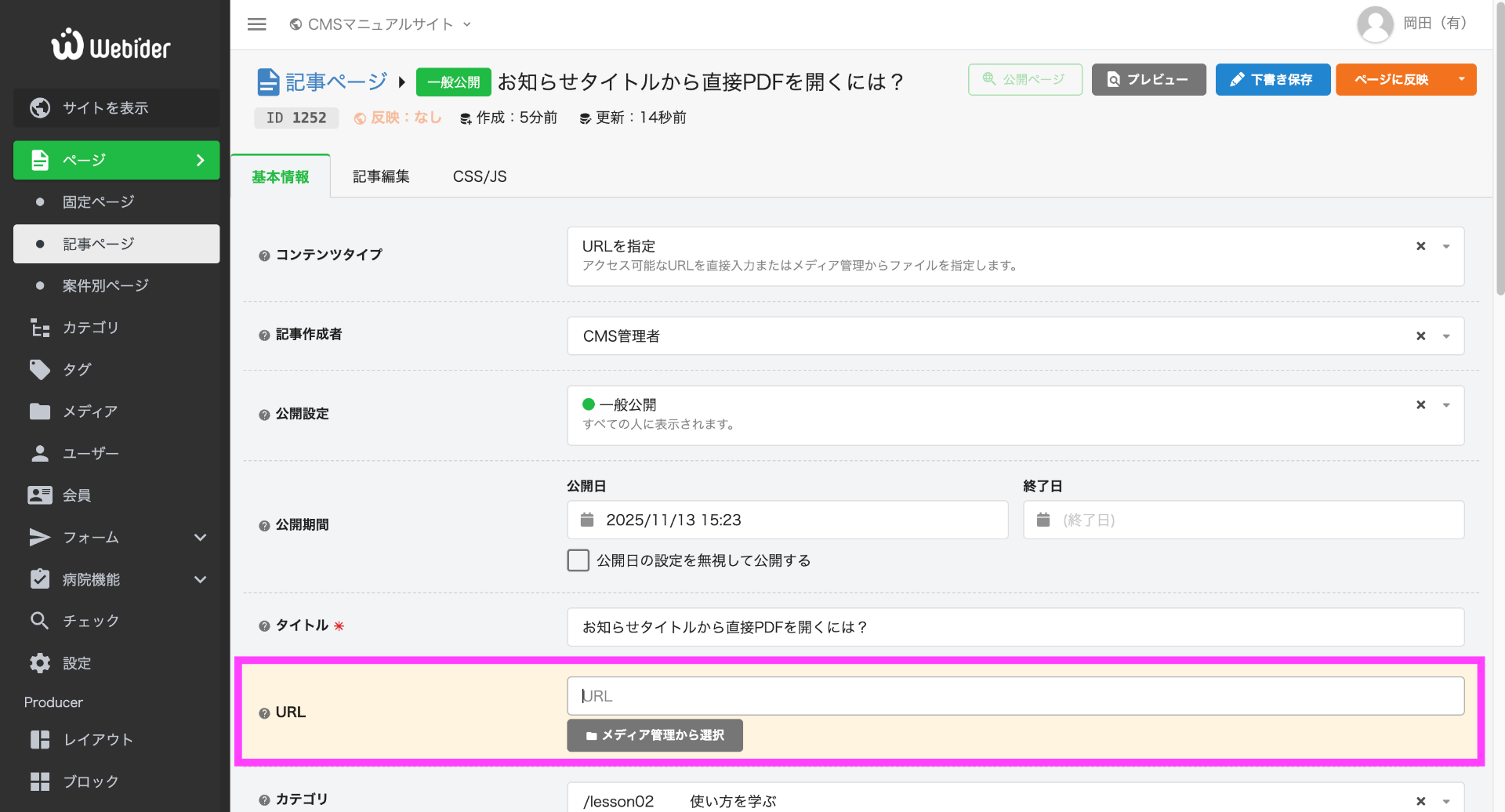Click the user avatar icon
Image resolution: width=1505 pixels, height=812 pixels.
click(1374, 24)
